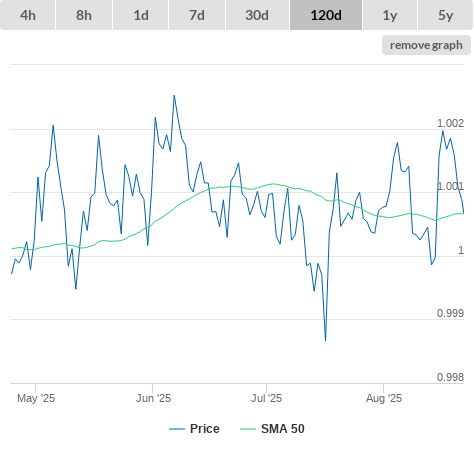Click the Aug '25 axis label

[x=384, y=398]
